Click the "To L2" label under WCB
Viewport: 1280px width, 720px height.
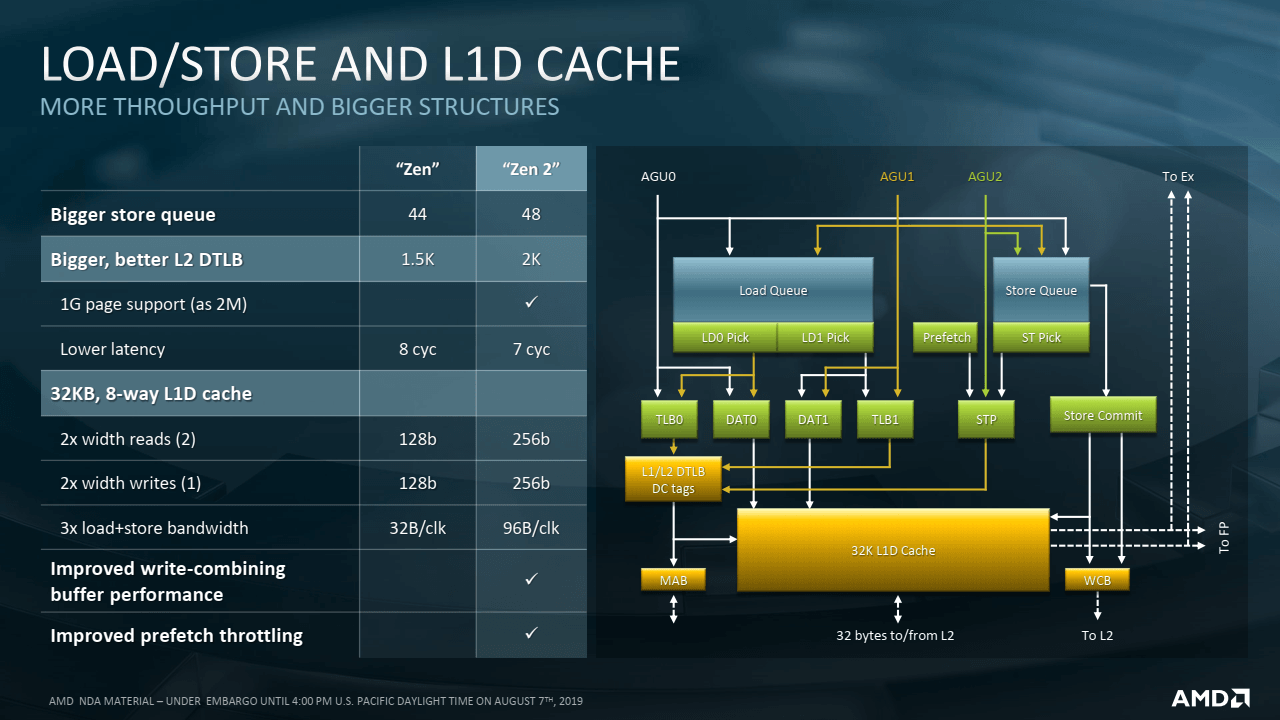(x=1097, y=635)
